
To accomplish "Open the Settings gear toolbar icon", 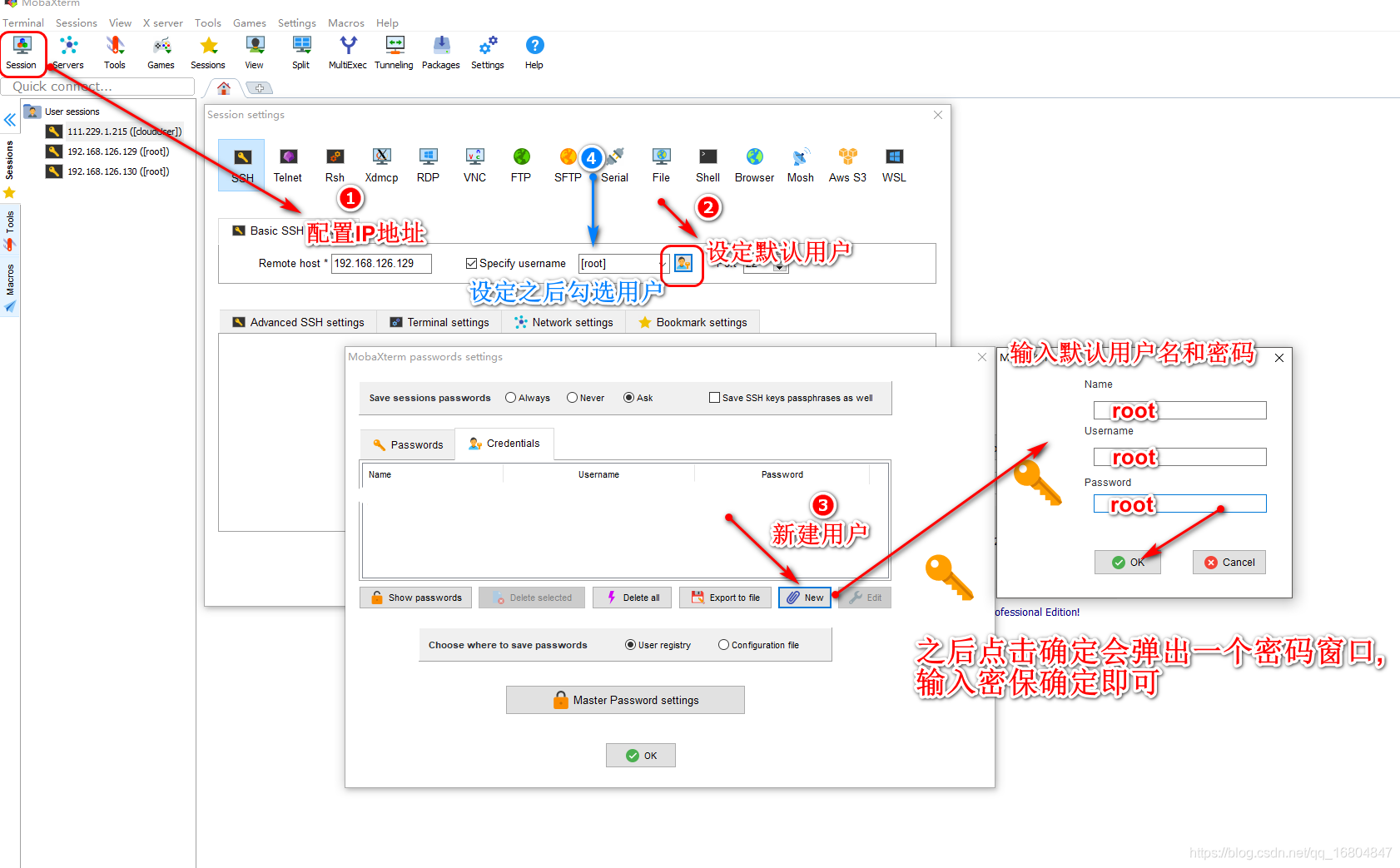I will coord(488,52).
